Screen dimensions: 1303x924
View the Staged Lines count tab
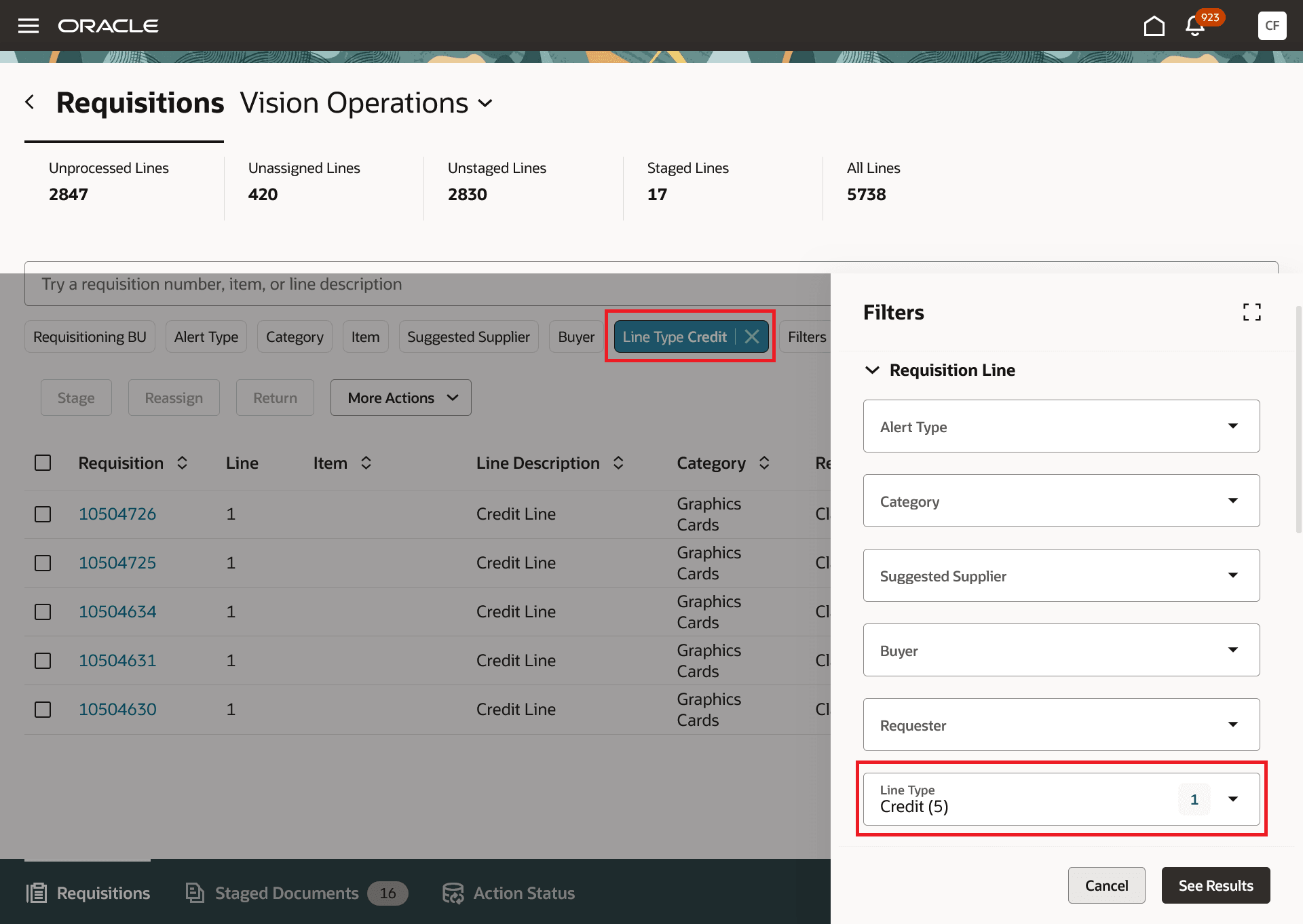pyautogui.click(x=687, y=182)
